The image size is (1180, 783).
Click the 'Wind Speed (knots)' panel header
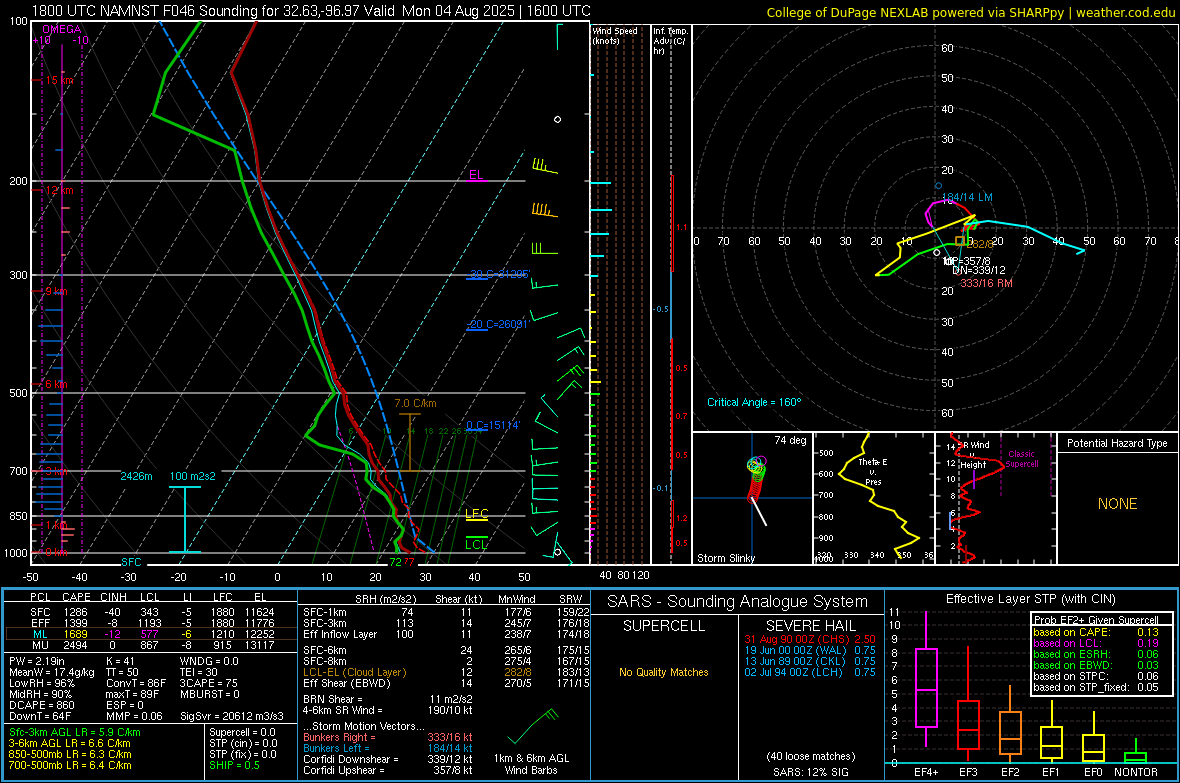[615, 36]
